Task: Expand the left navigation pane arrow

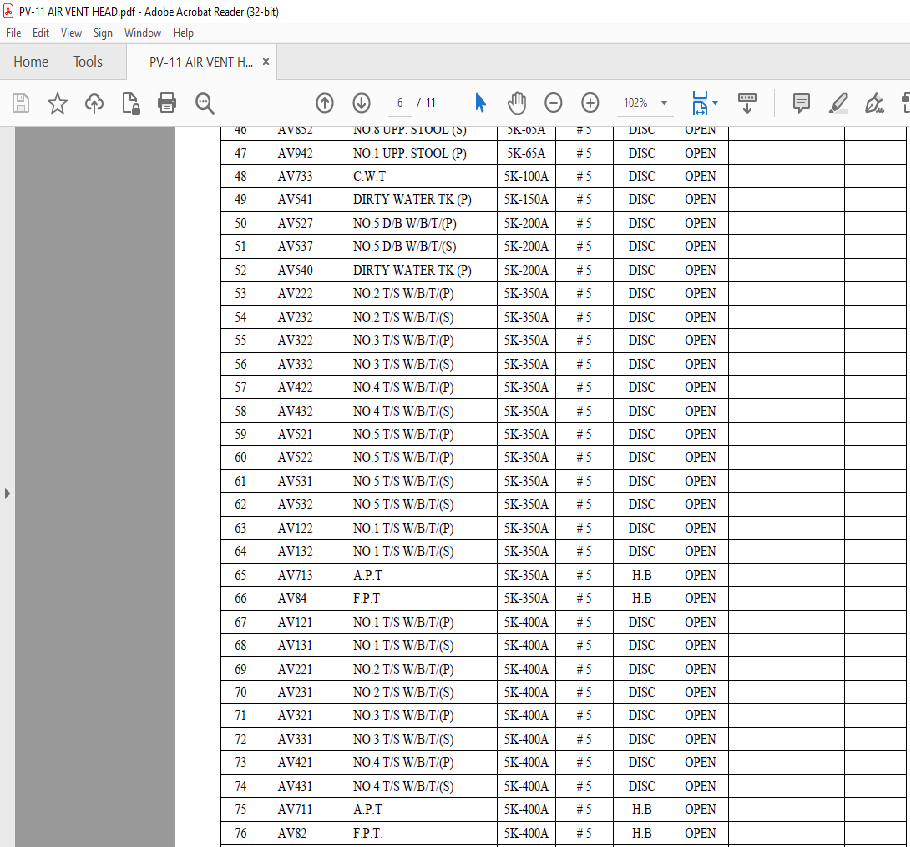Action: tap(7, 493)
